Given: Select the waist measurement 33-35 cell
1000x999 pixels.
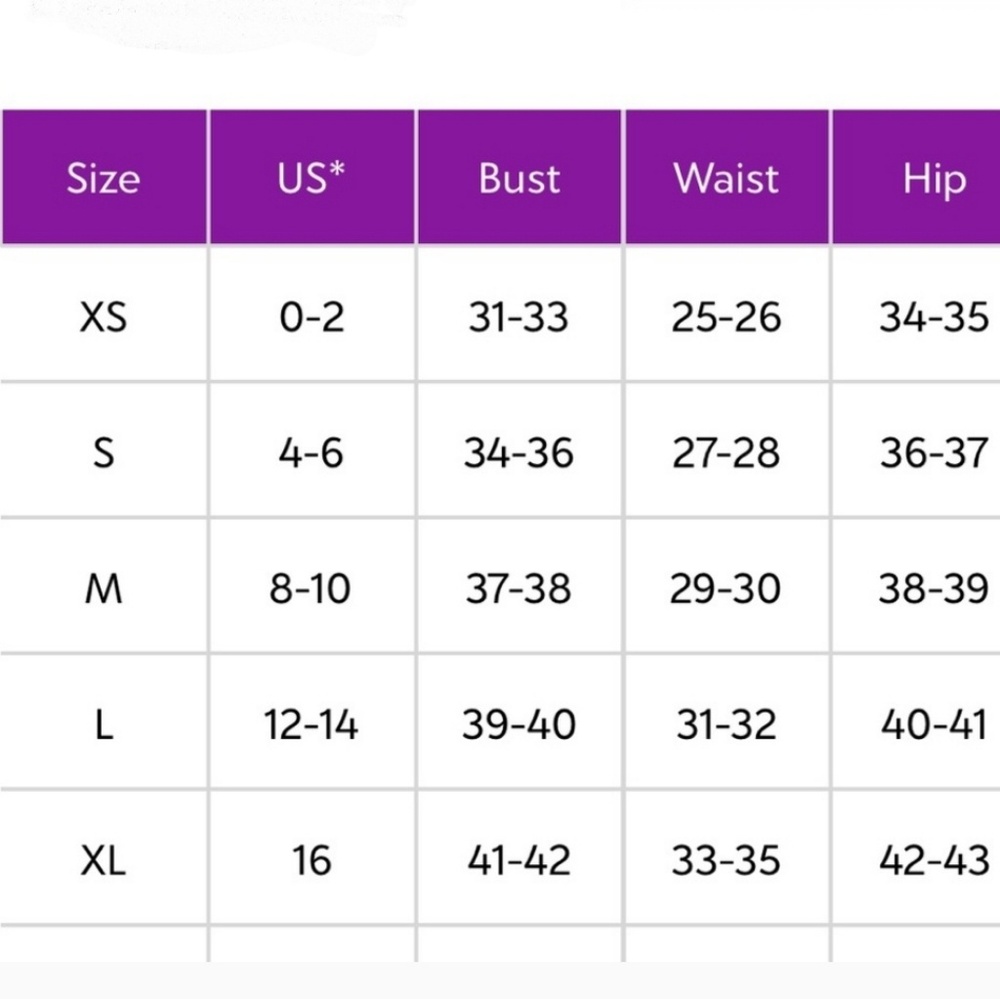Looking at the screenshot, I should point(726,860).
